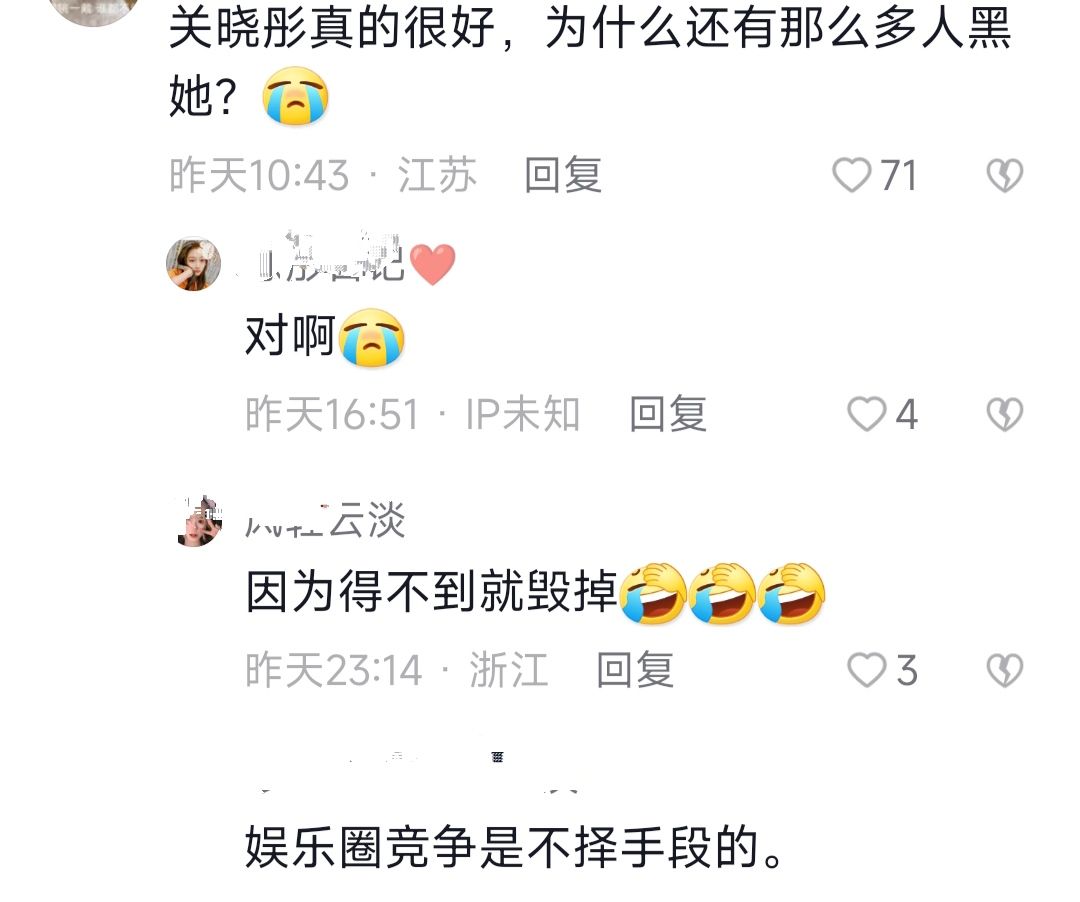Image resolution: width=1080 pixels, height=902 pixels.
Task: Open avatar of the 云淡 commenter
Action: point(199,521)
